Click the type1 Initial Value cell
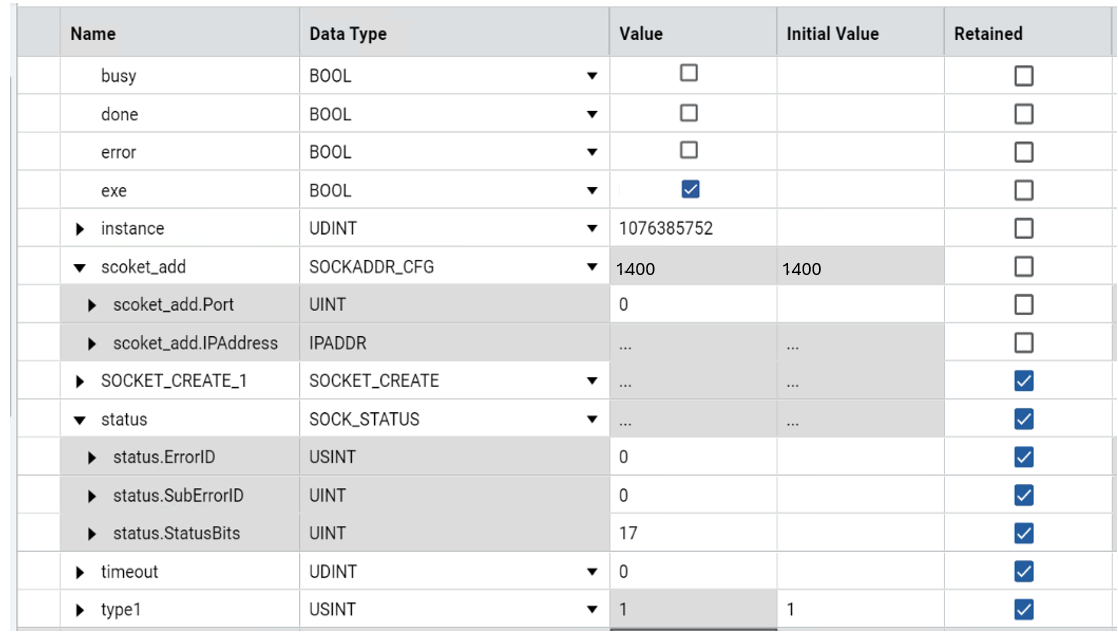The width and height of the screenshot is (1118, 637). click(858, 609)
